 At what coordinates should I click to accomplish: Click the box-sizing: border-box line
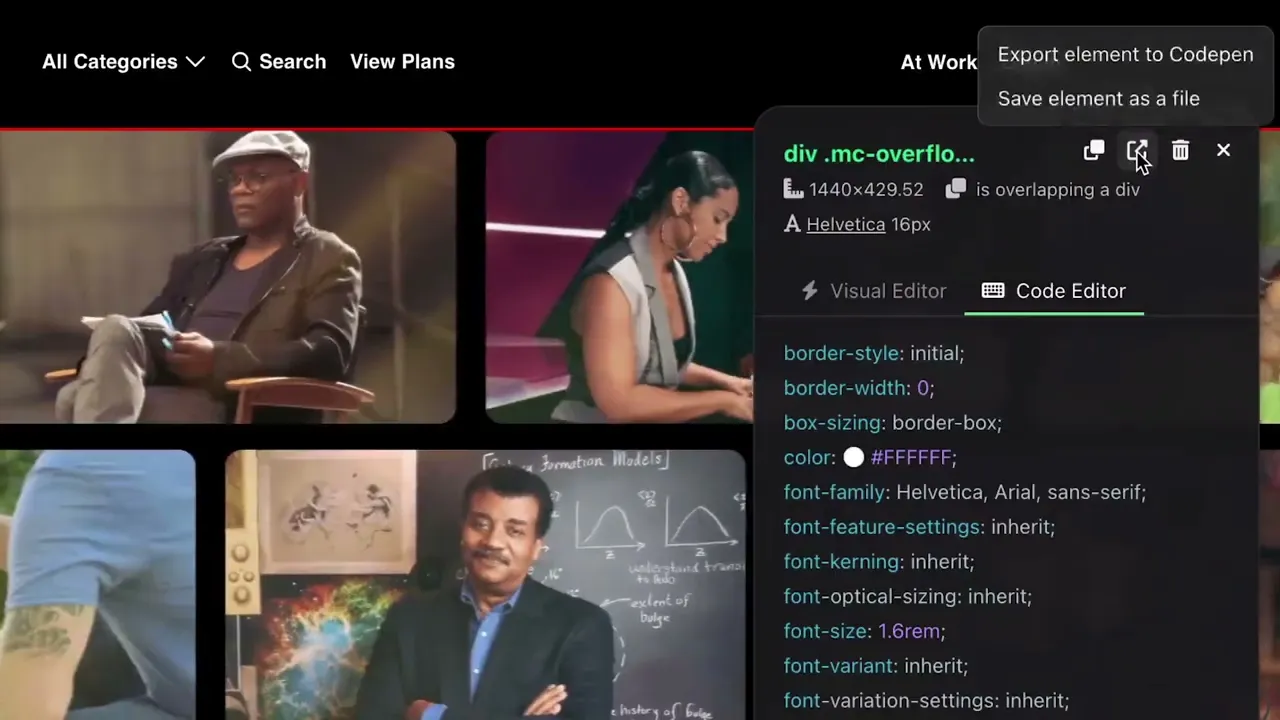(x=892, y=423)
